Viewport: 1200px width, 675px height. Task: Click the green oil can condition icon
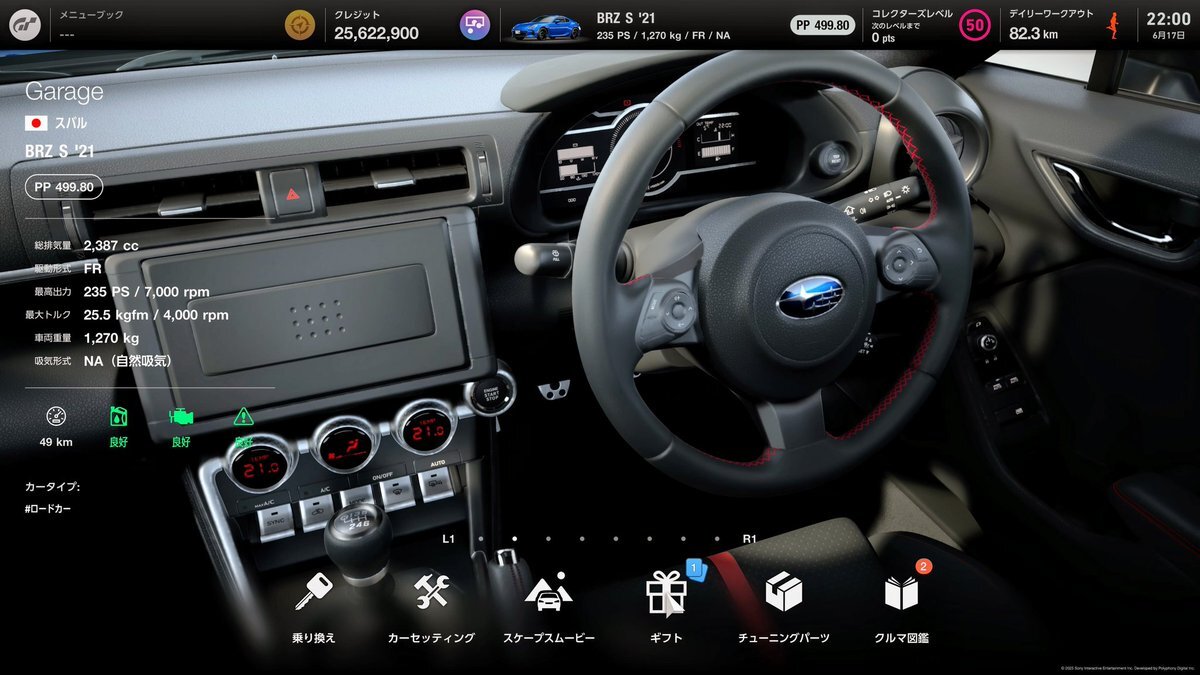click(x=119, y=416)
